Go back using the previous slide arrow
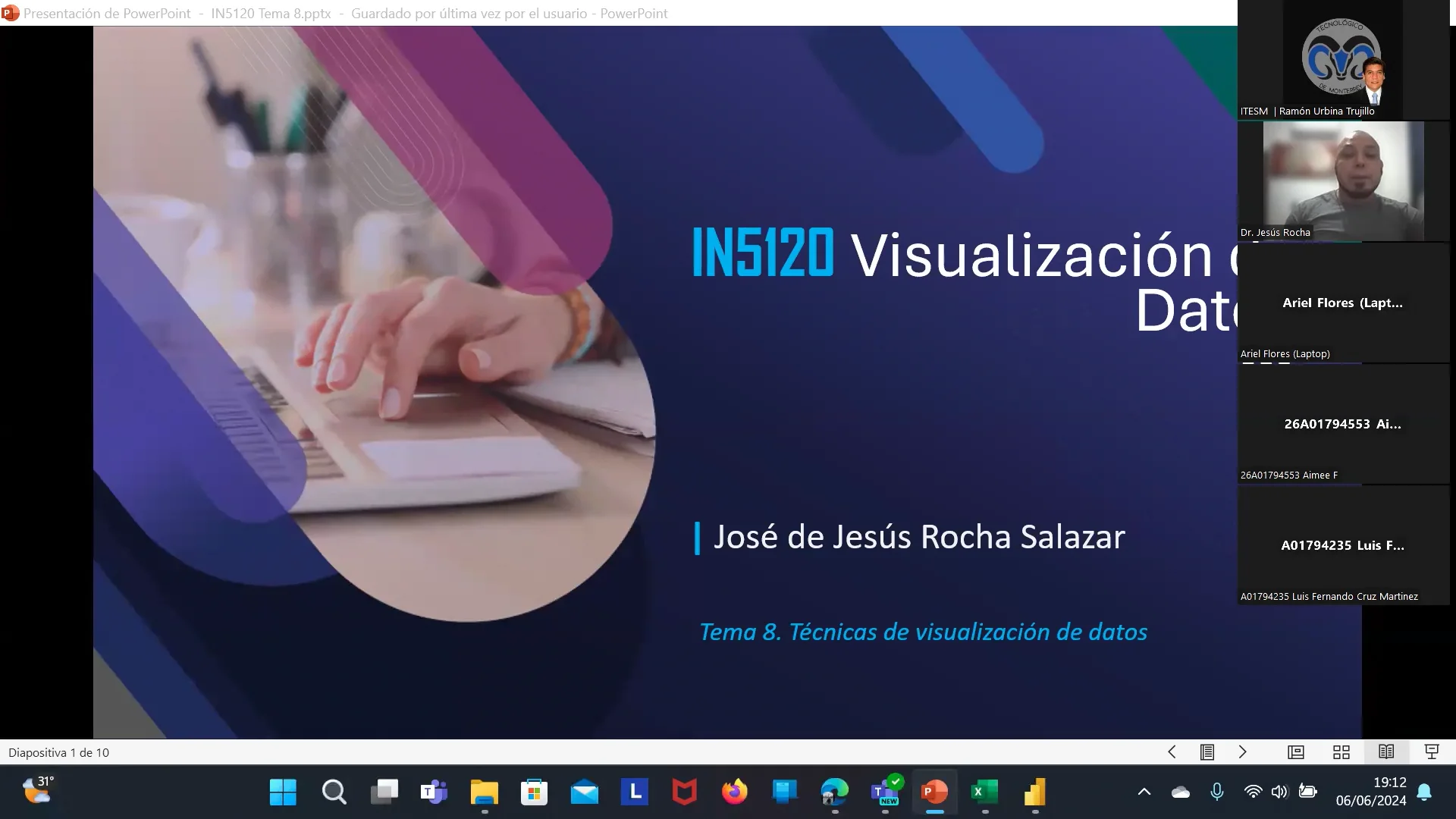Image resolution: width=1456 pixels, height=819 pixels. (1172, 752)
